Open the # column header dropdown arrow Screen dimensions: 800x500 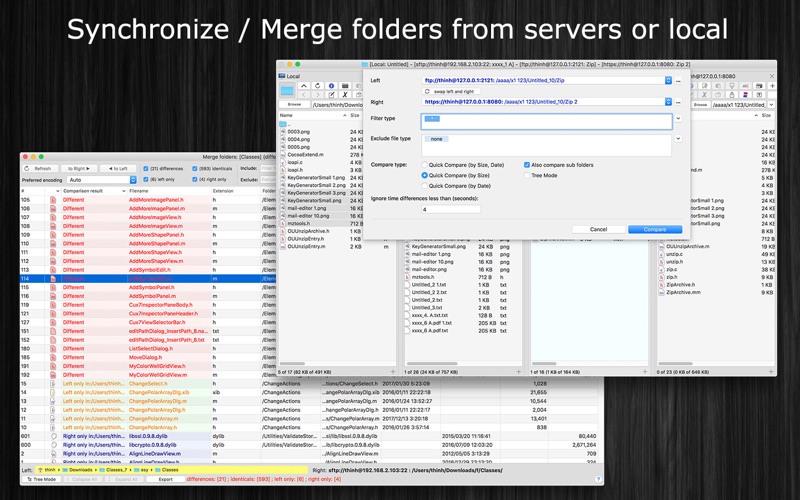(57, 191)
